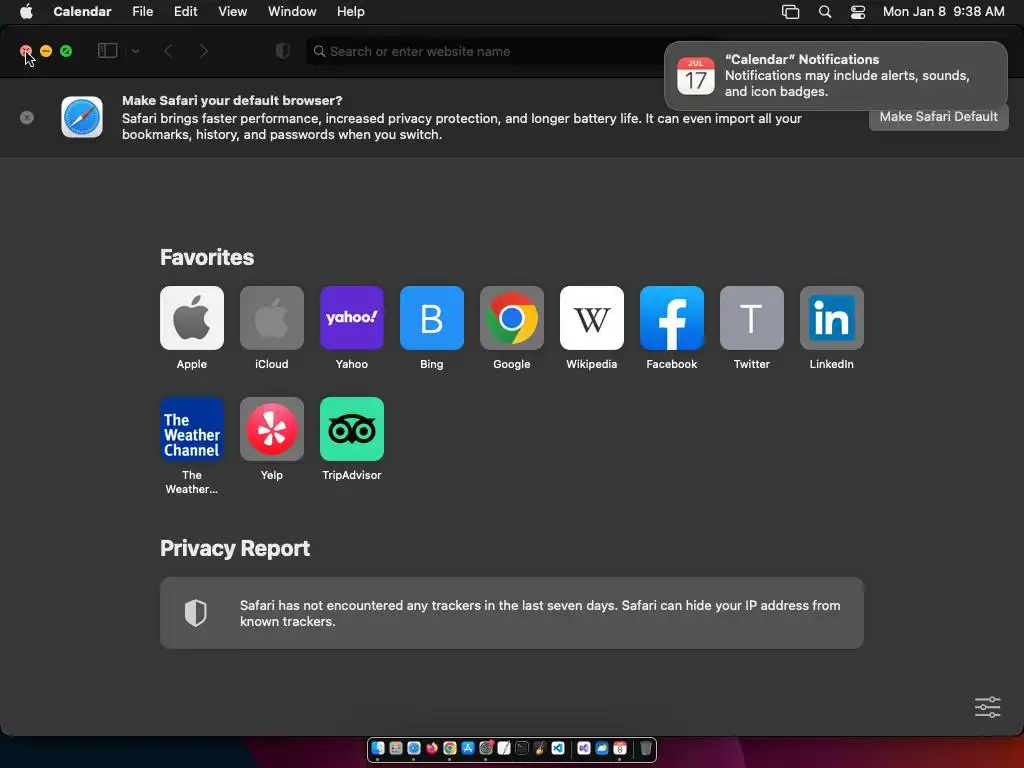Toggle the Safari sidebar button
The image size is (1024, 768).
pos(108,51)
